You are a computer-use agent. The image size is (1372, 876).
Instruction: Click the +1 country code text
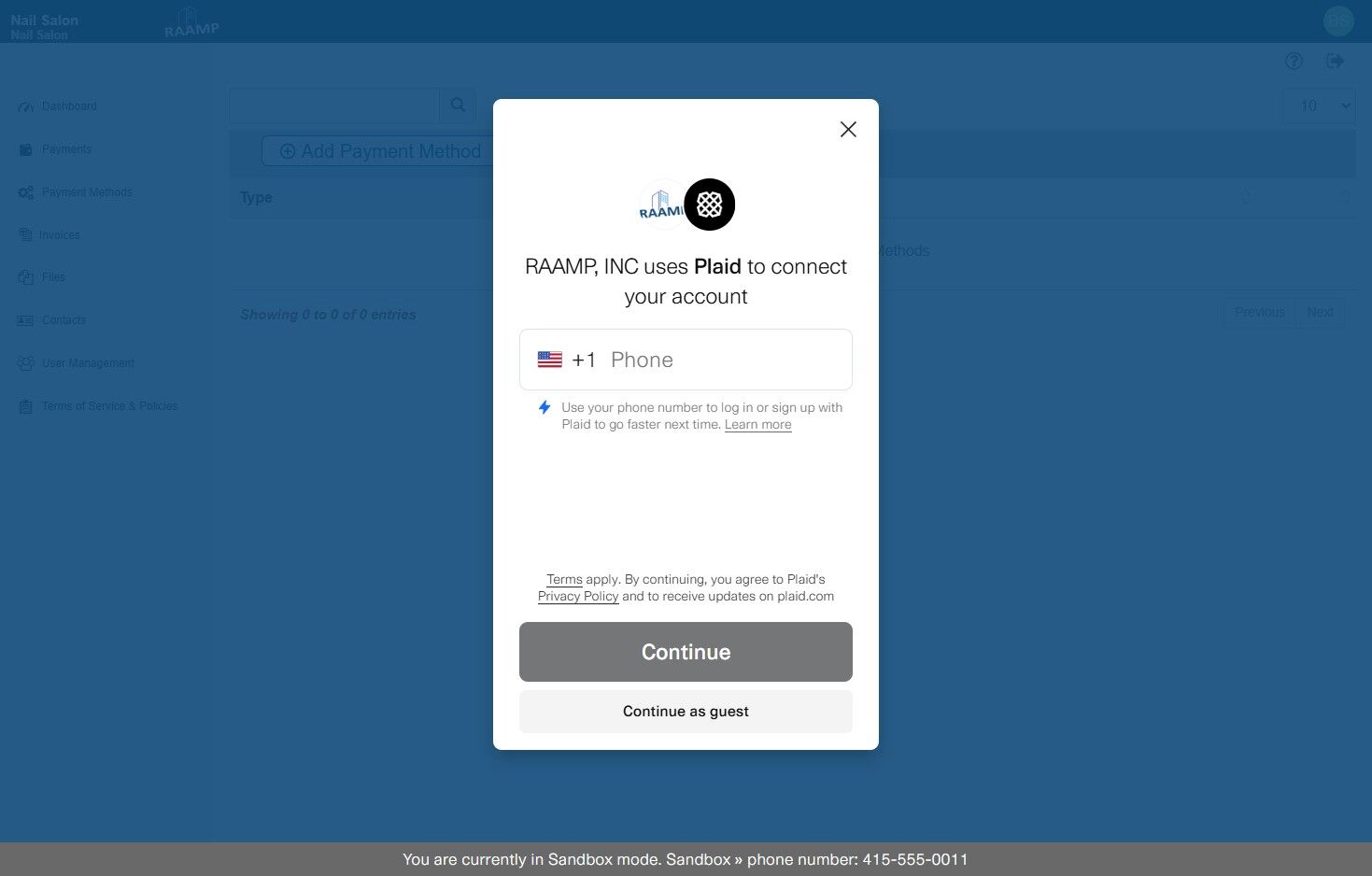coord(584,360)
